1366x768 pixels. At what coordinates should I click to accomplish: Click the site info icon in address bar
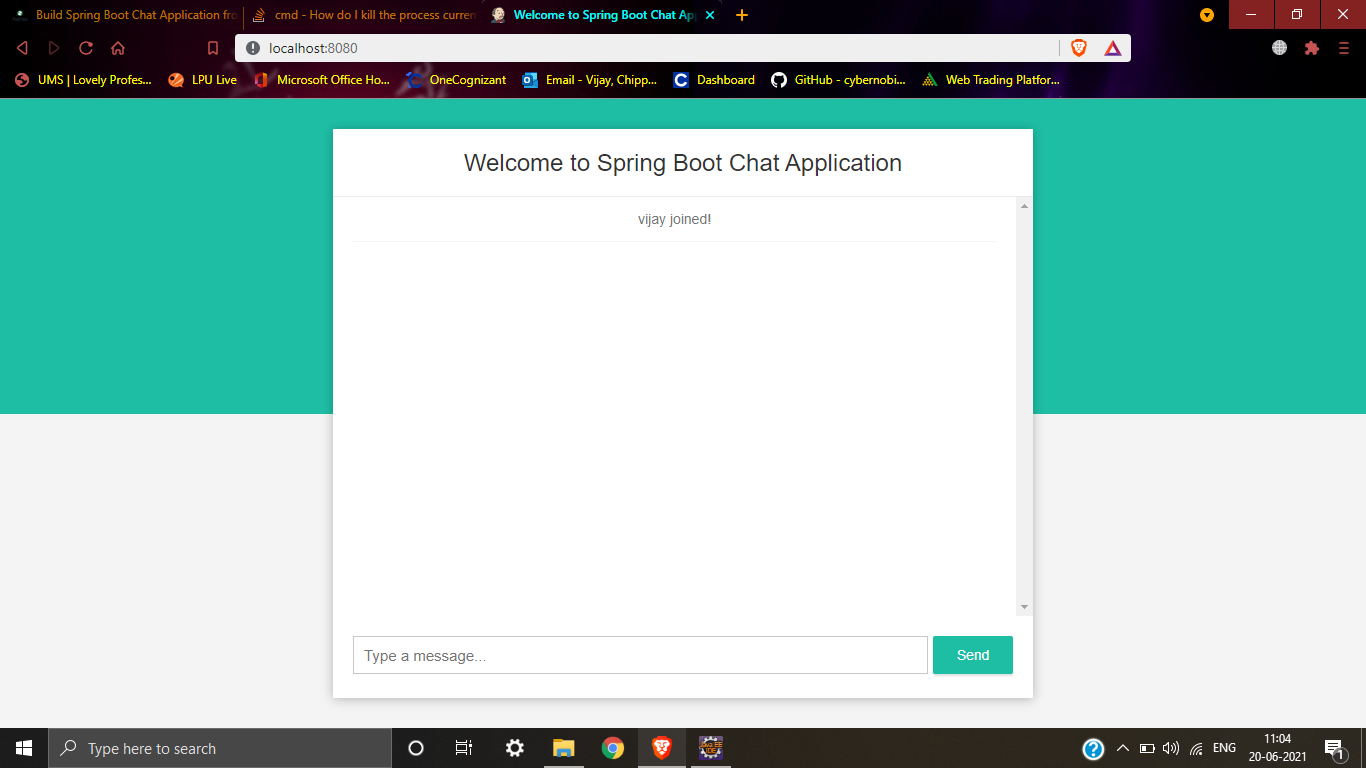click(252, 48)
